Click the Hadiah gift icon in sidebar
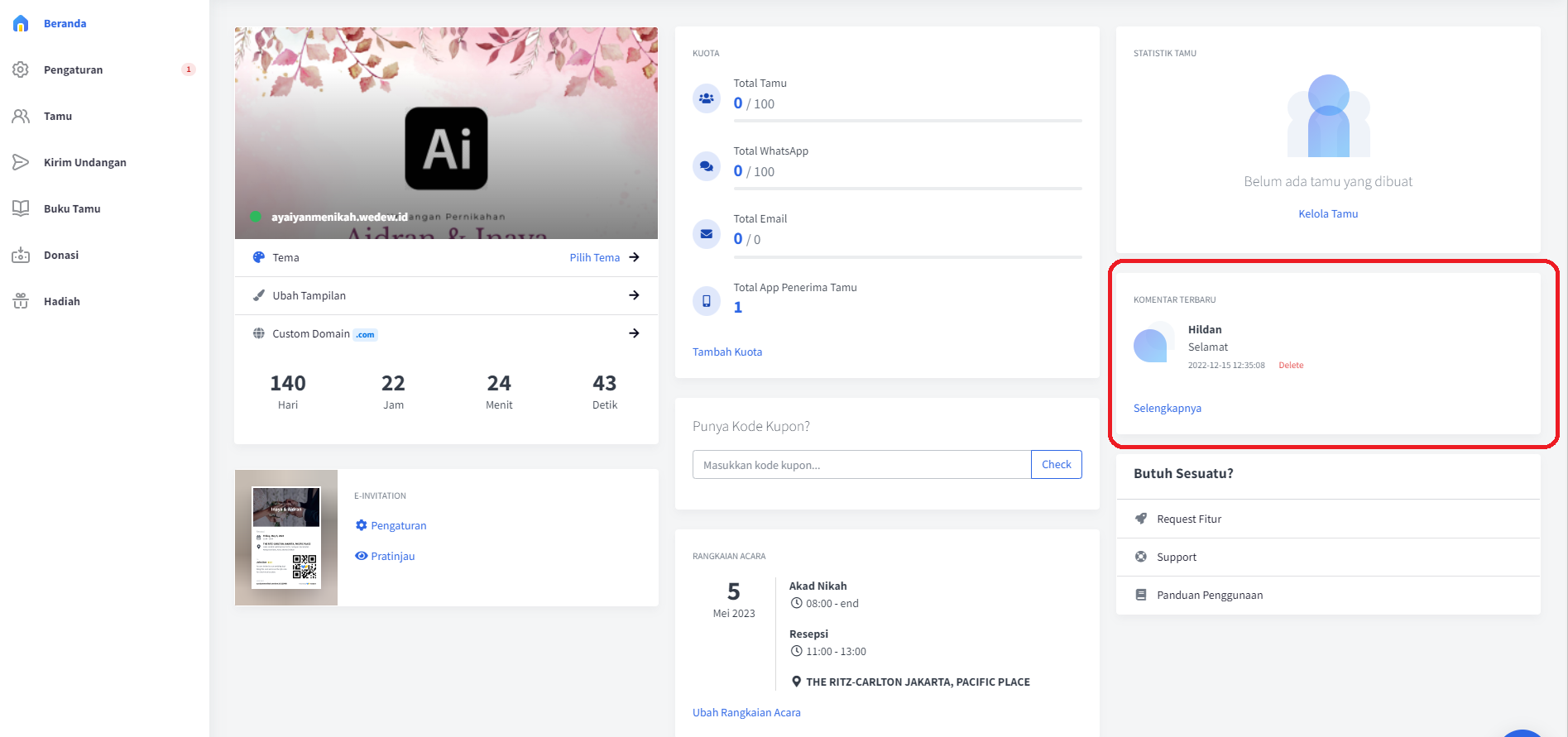The width and height of the screenshot is (1568, 737). click(x=21, y=301)
